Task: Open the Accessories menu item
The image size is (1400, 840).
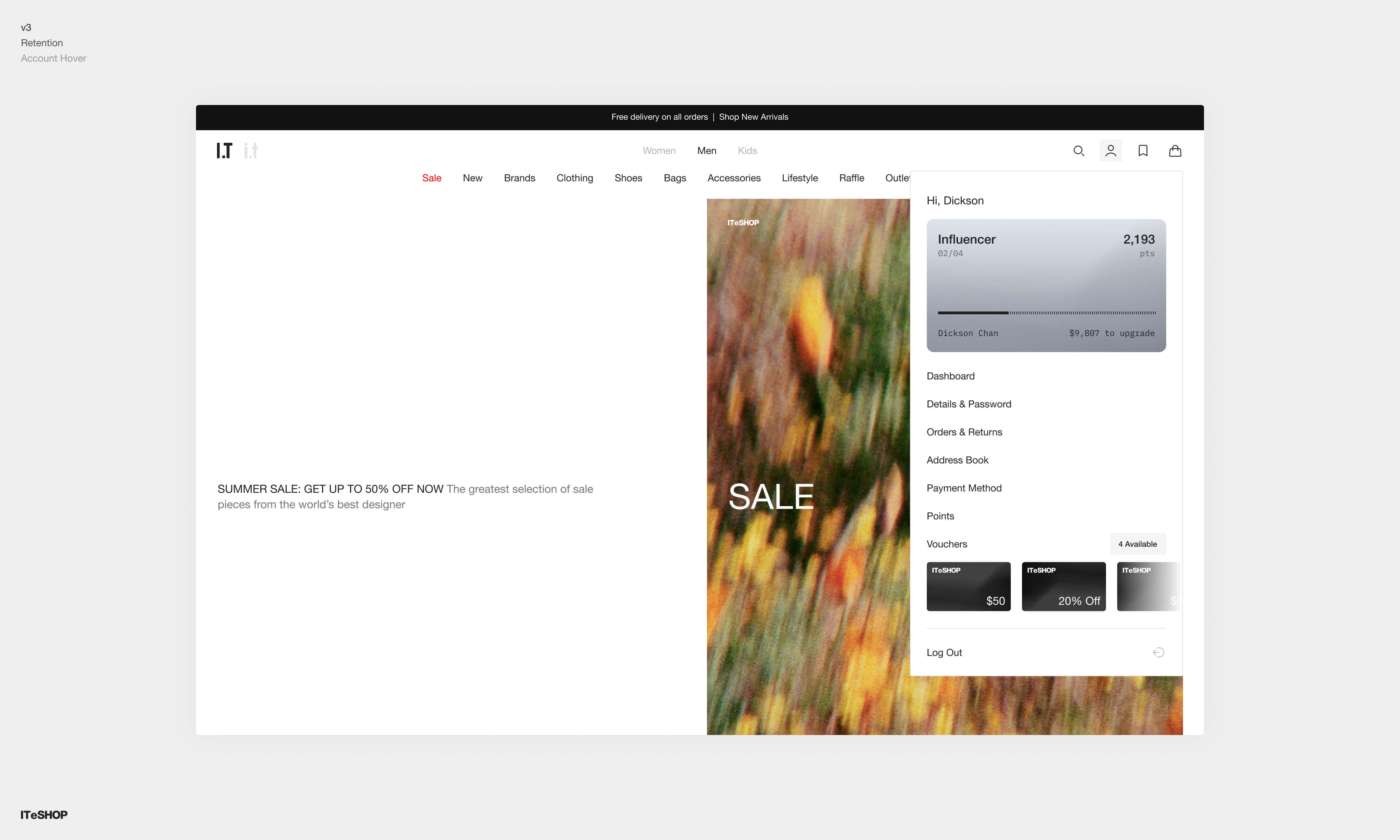Action: coord(733,178)
